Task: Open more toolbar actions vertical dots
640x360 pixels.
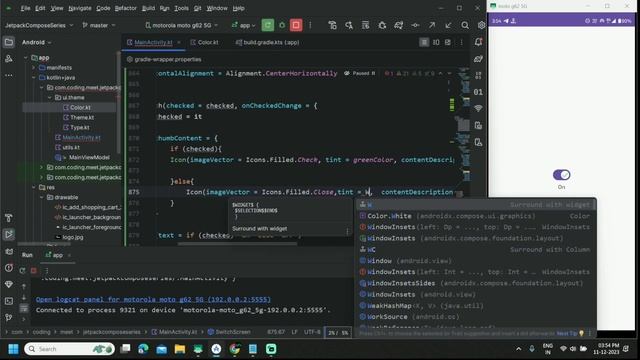Action: 310,25
